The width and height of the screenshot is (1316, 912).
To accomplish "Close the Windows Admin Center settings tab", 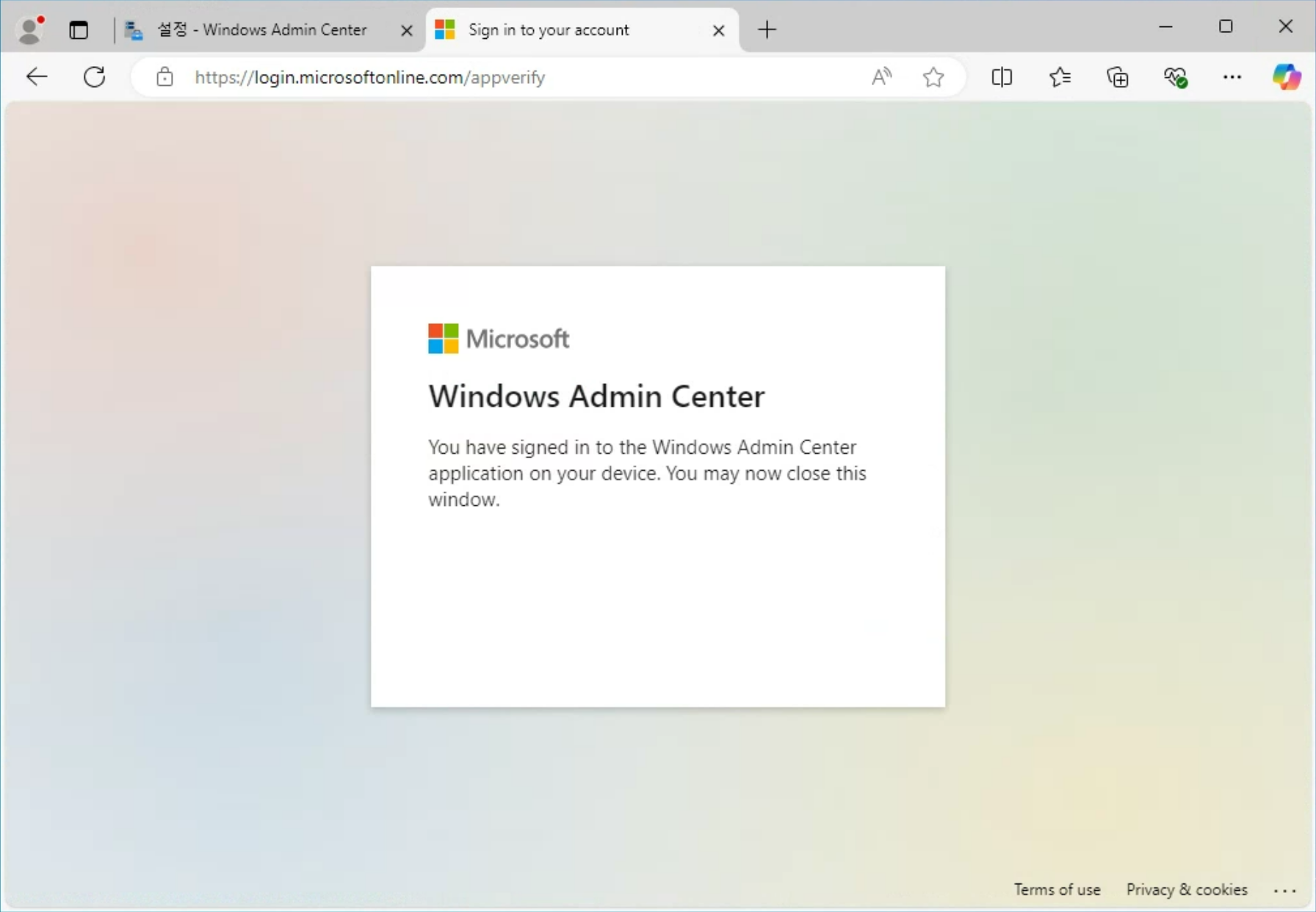I will click(406, 30).
